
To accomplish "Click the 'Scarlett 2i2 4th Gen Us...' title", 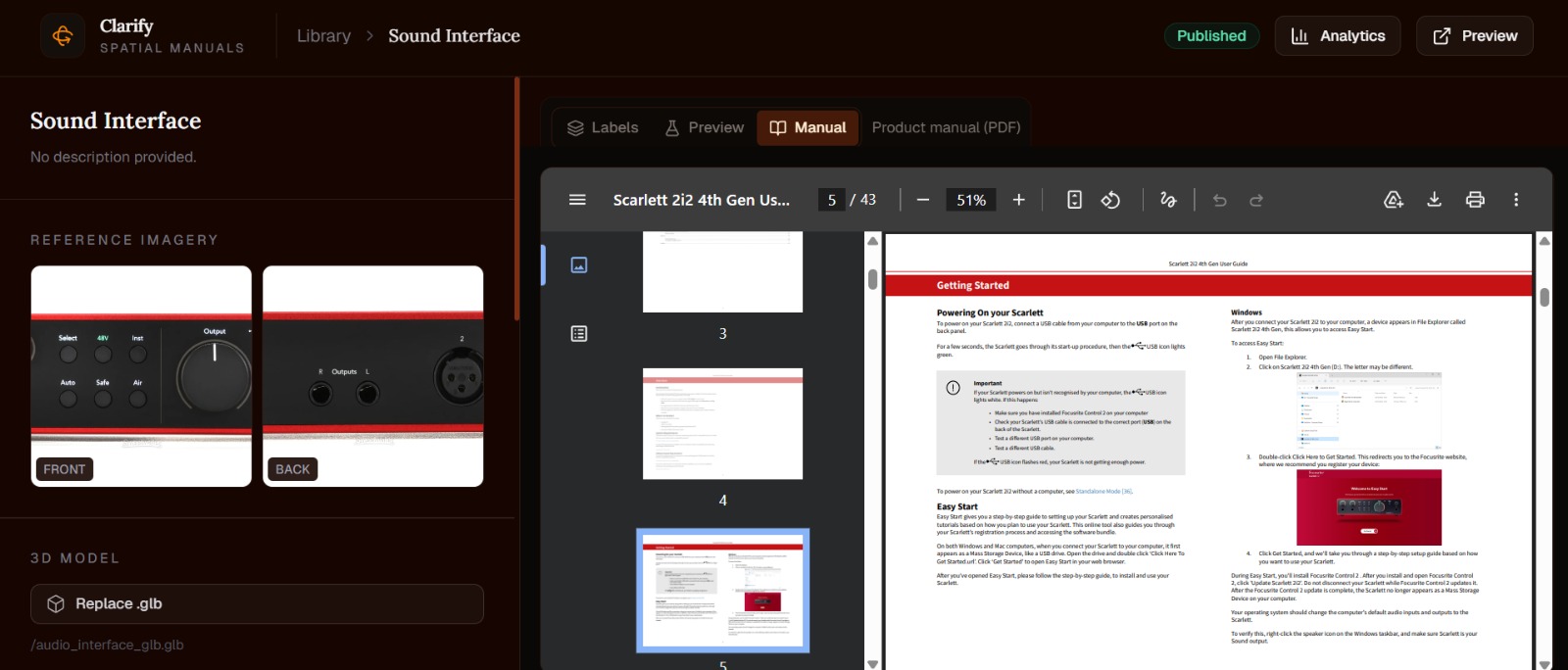I will coord(702,200).
